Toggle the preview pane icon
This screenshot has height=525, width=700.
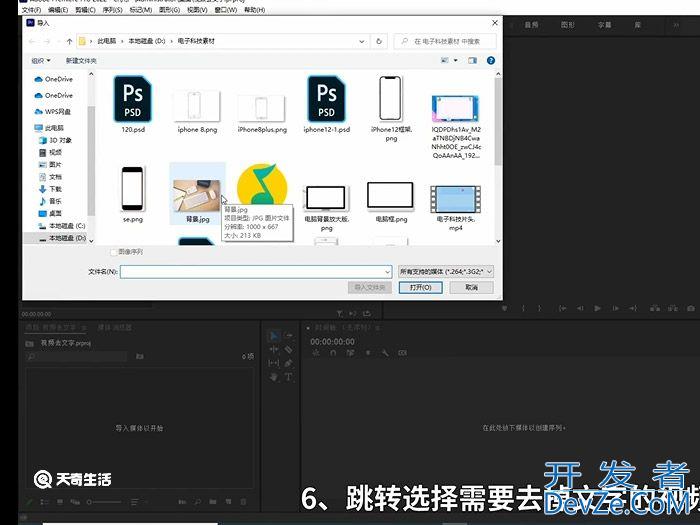coord(472,60)
